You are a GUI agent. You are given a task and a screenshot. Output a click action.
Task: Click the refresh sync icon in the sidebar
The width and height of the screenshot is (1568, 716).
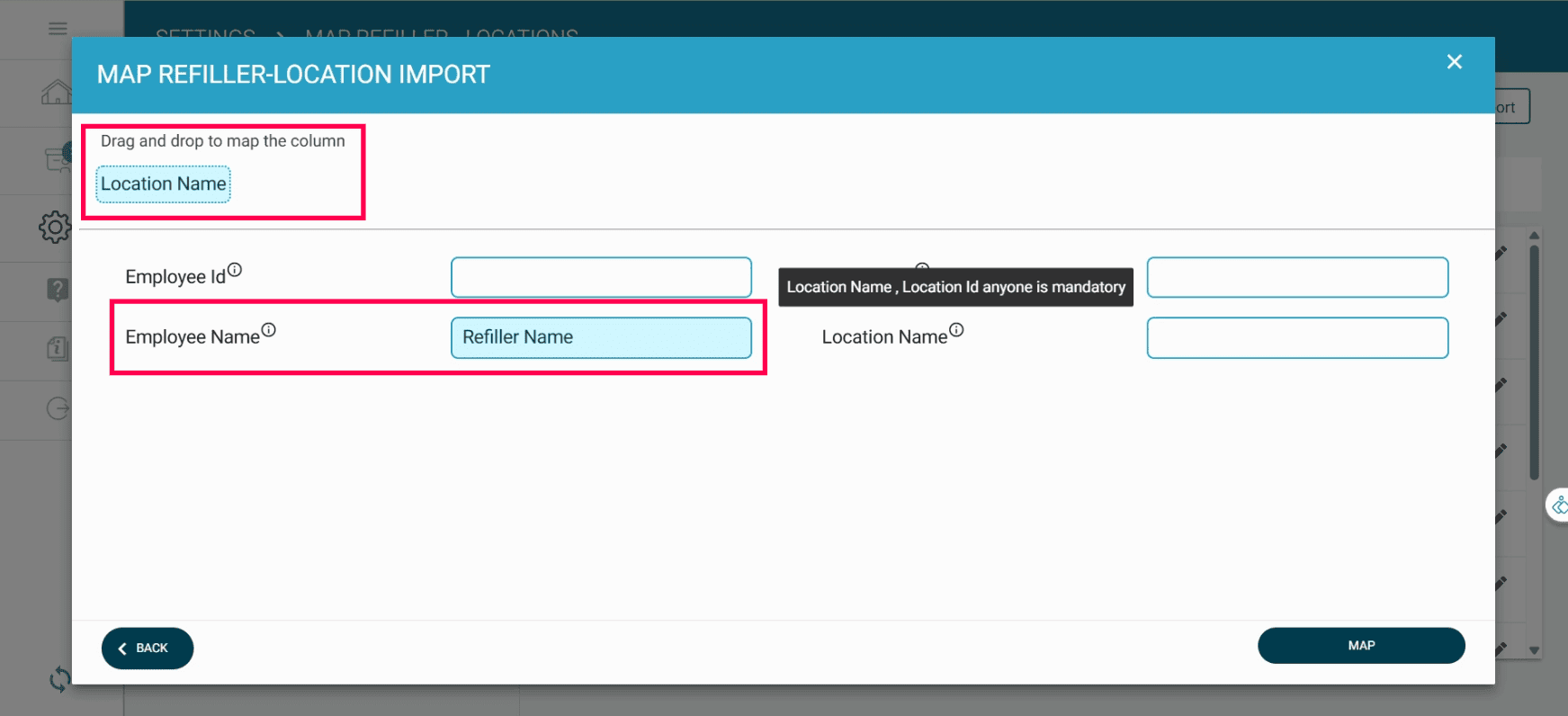click(60, 679)
